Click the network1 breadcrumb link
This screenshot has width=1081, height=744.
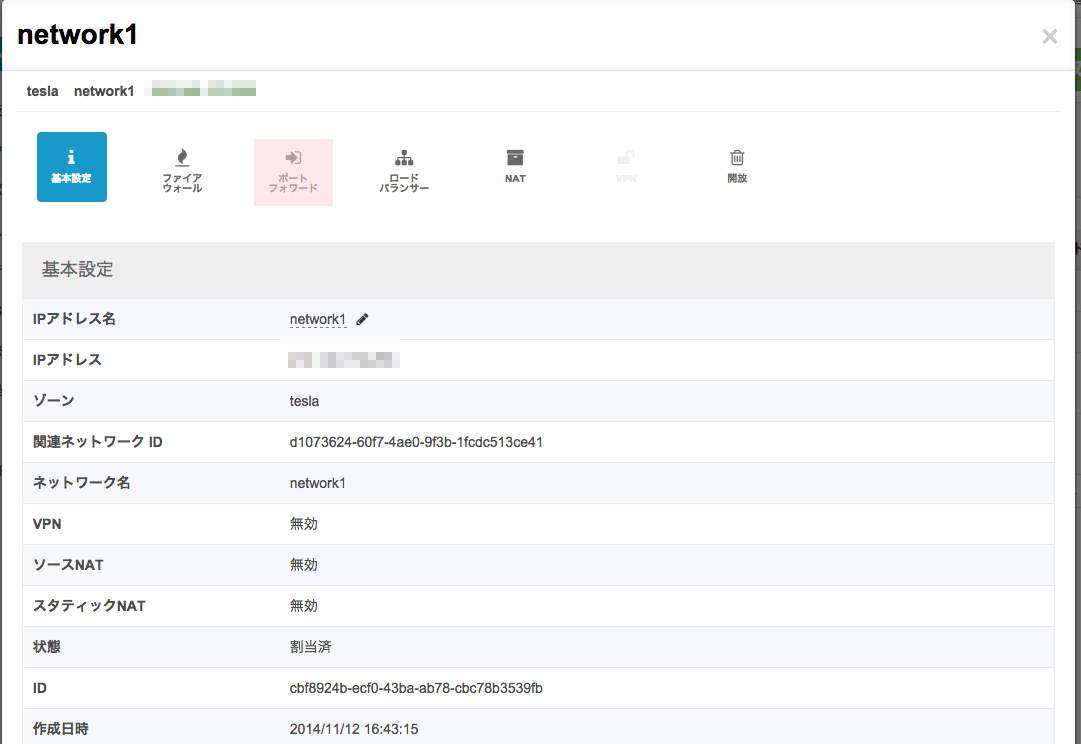pos(104,91)
